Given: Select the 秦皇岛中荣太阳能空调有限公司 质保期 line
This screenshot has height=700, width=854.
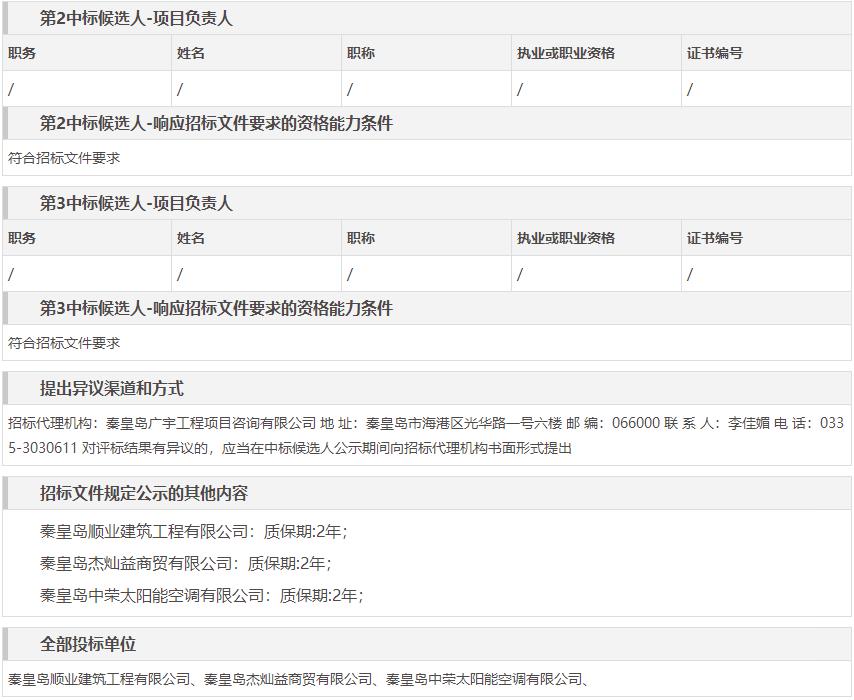Looking at the screenshot, I should (x=201, y=595).
